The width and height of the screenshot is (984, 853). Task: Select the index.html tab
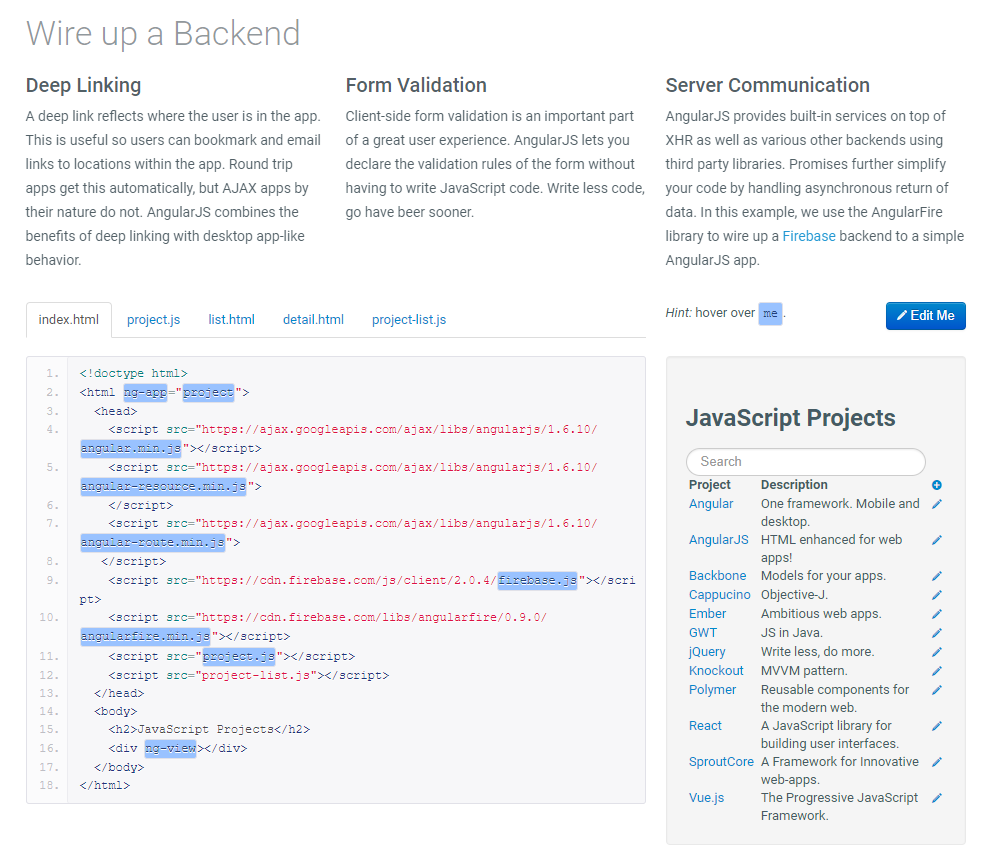click(68, 319)
